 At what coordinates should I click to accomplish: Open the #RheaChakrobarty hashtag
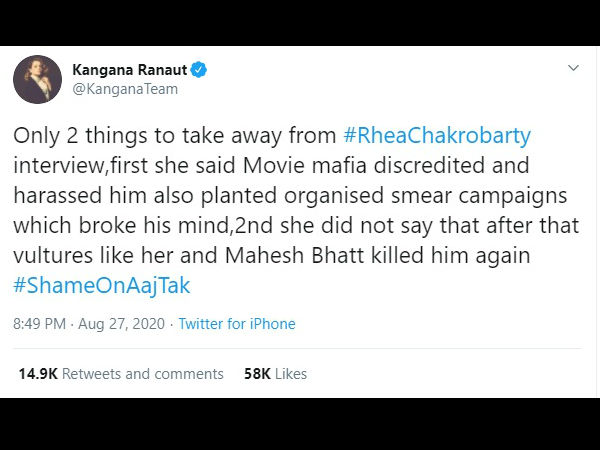pyautogui.click(x=437, y=135)
